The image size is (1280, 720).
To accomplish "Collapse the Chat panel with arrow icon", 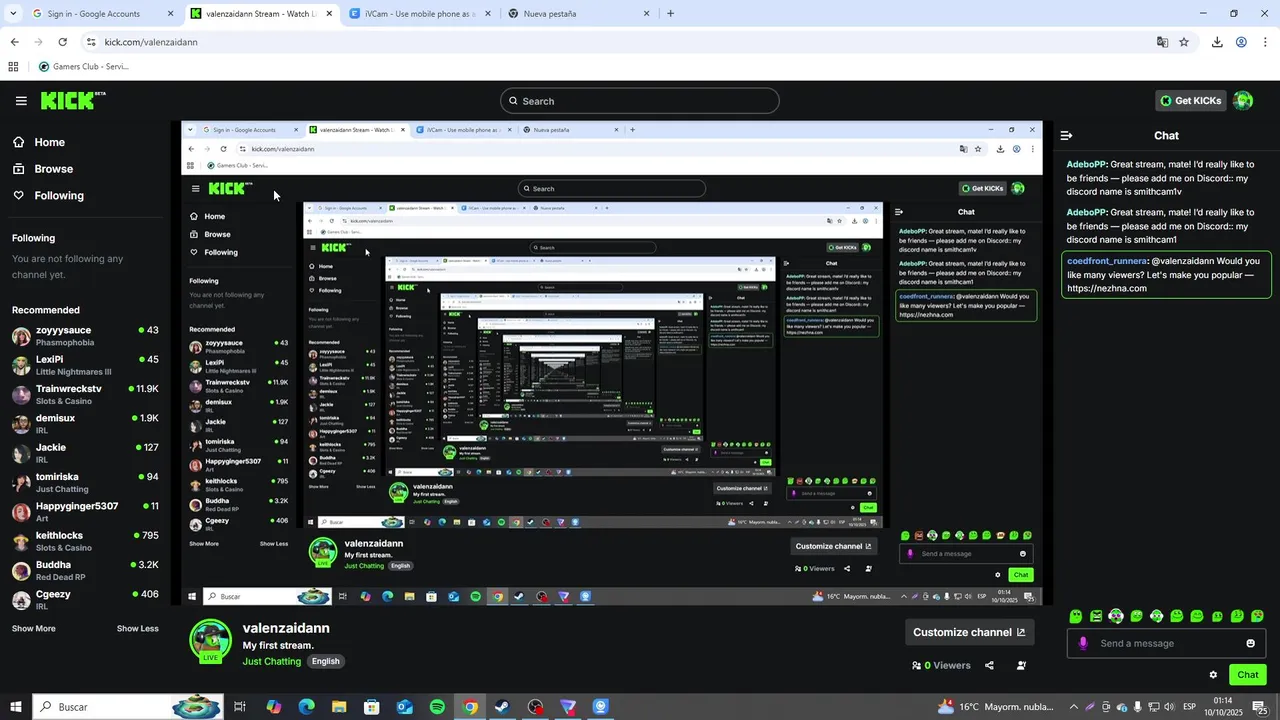I will 1066,136.
